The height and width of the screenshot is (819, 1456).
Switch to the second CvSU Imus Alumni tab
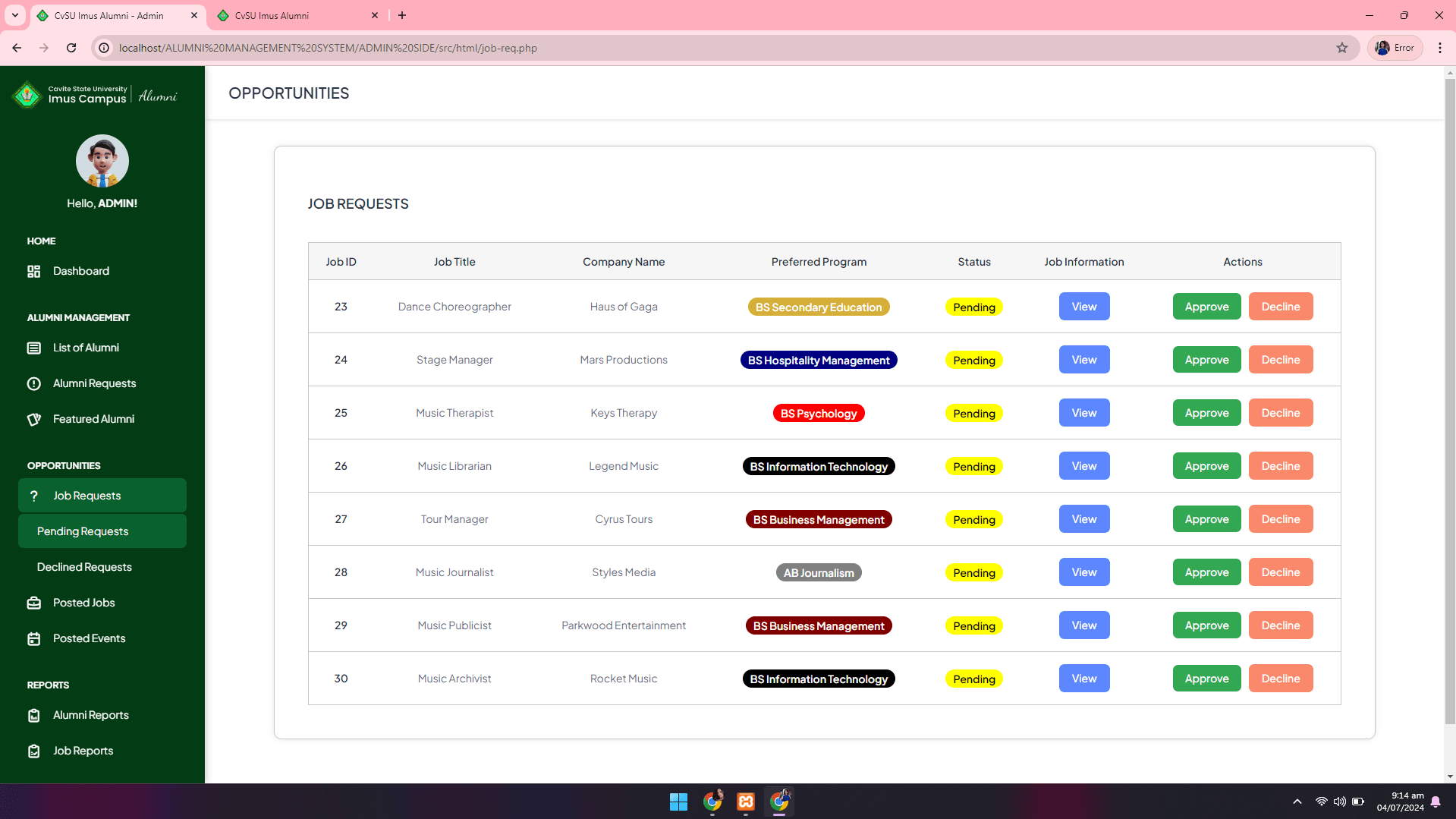tap(297, 15)
